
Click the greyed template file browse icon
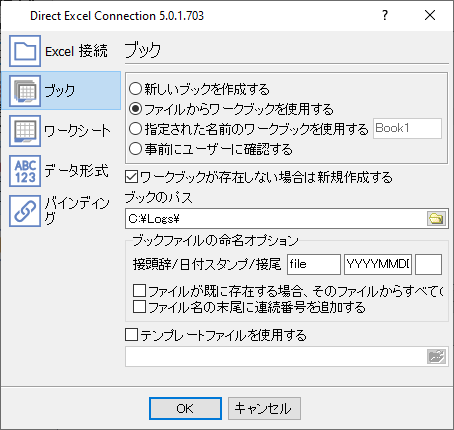click(x=436, y=356)
